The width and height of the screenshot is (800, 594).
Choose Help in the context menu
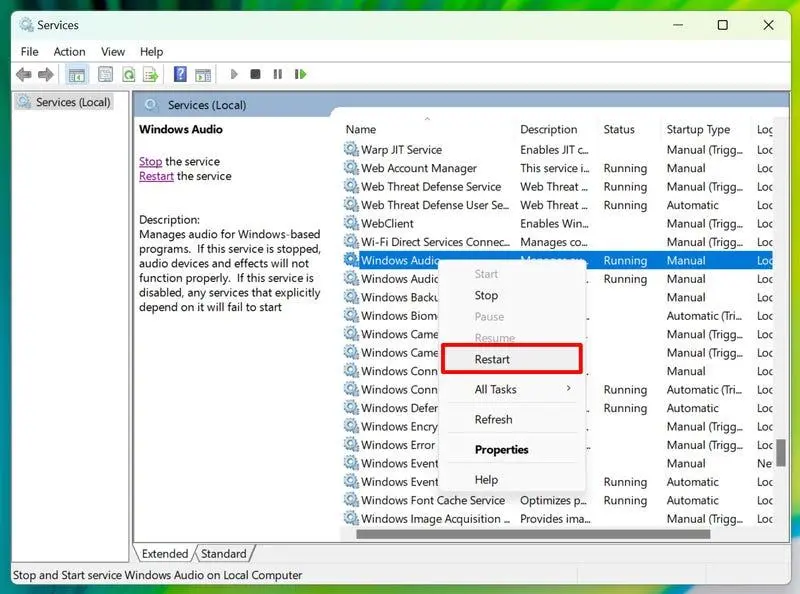pos(512,480)
